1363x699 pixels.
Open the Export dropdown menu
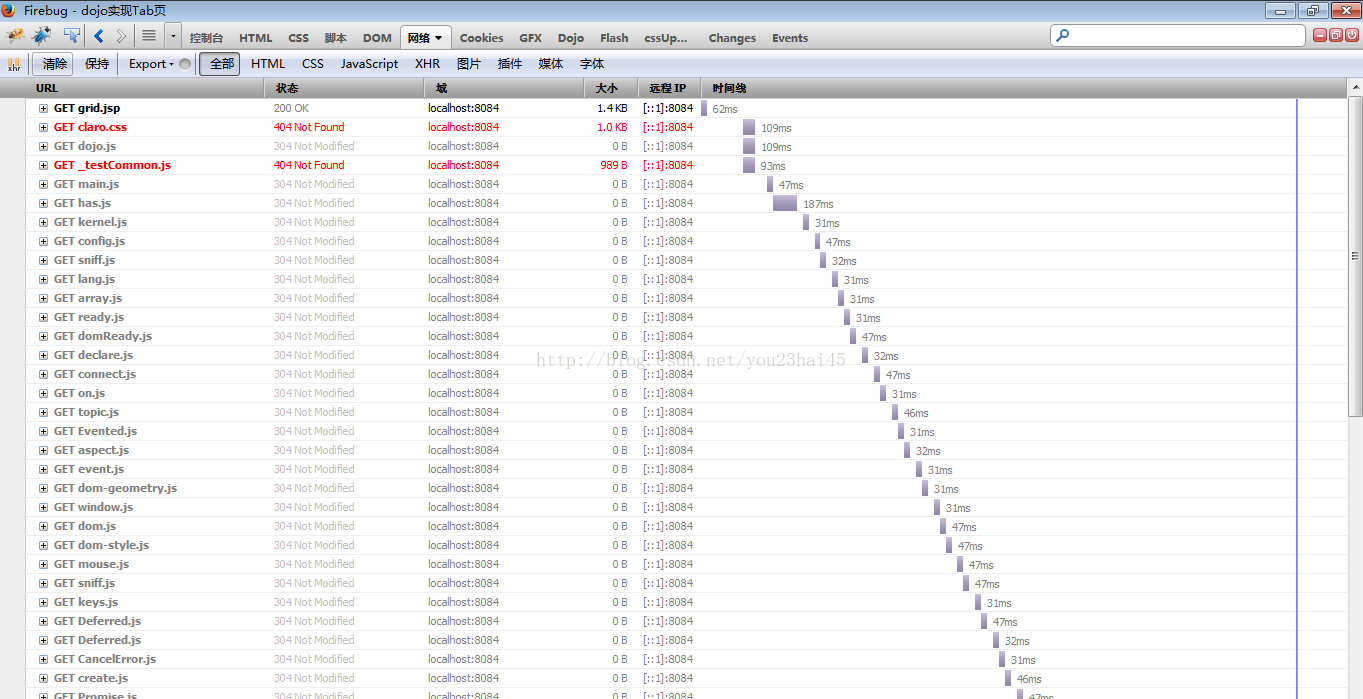pos(152,64)
